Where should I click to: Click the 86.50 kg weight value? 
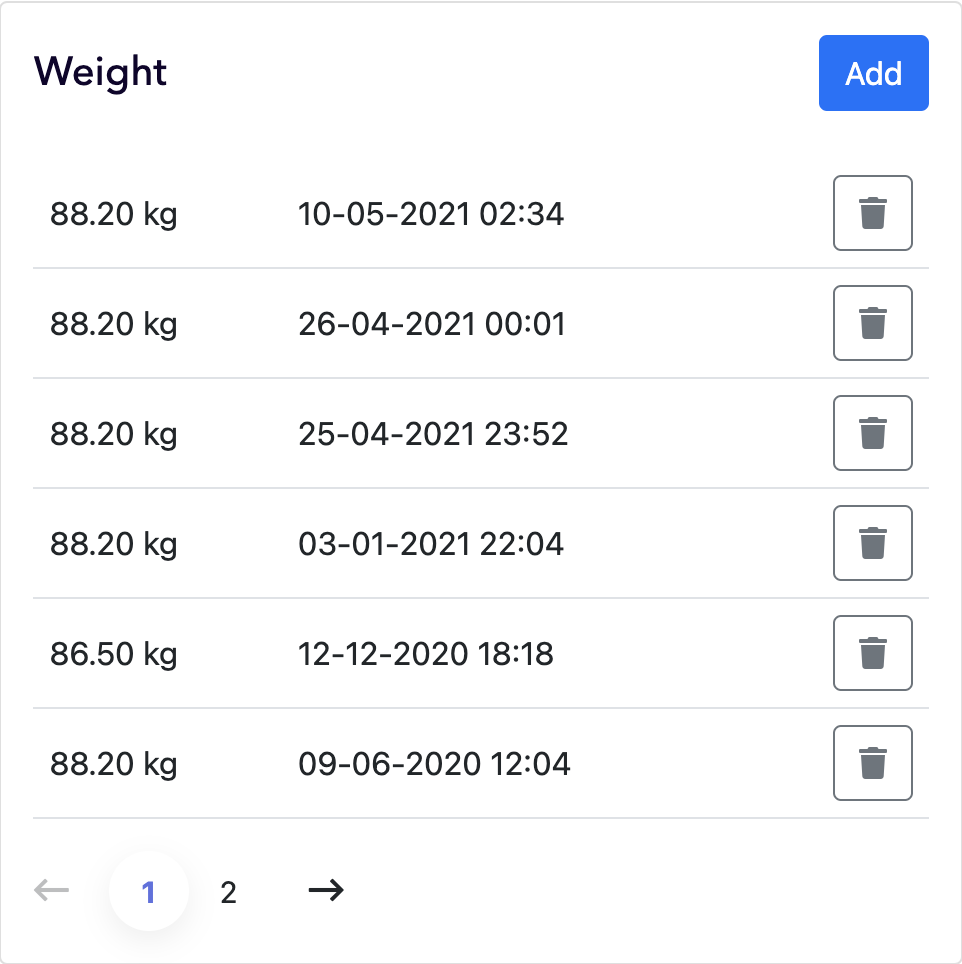tap(113, 654)
